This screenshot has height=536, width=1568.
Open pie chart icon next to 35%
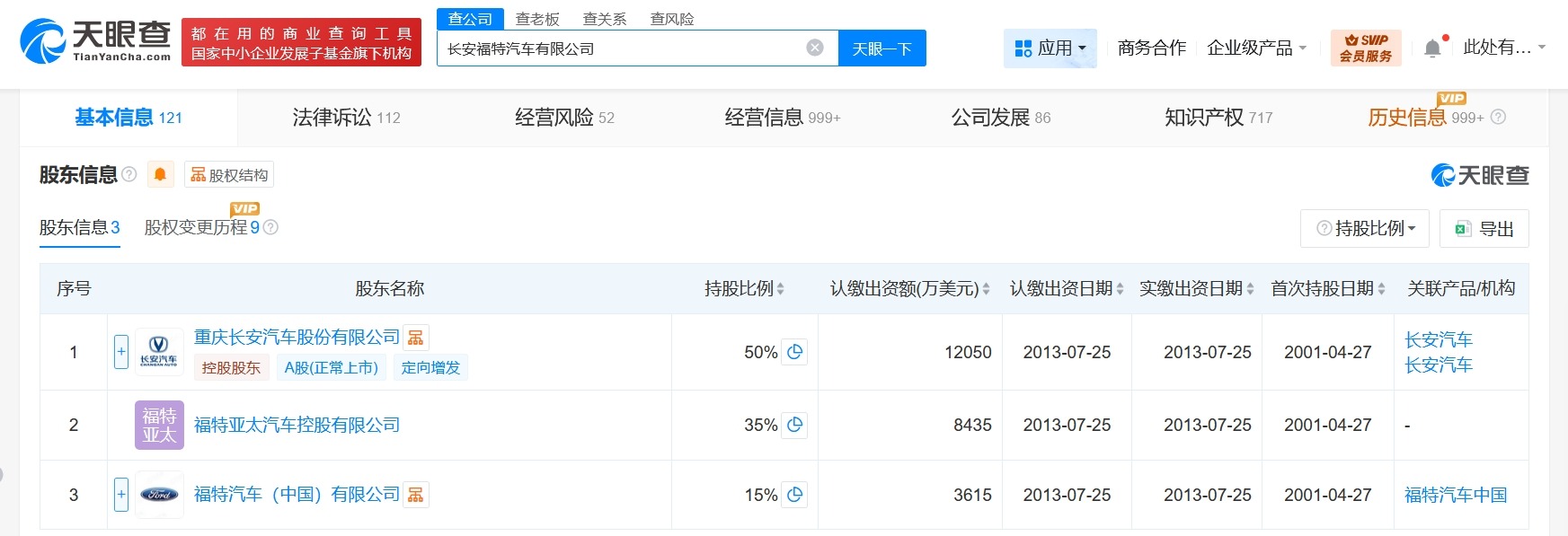point(794,425)
